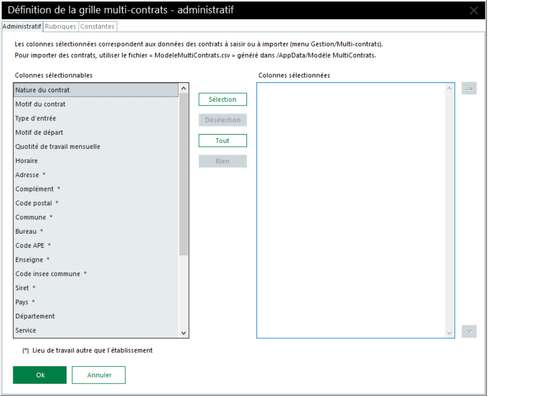
Task: Close the dialog with the X icon
Action: point(474,10)
